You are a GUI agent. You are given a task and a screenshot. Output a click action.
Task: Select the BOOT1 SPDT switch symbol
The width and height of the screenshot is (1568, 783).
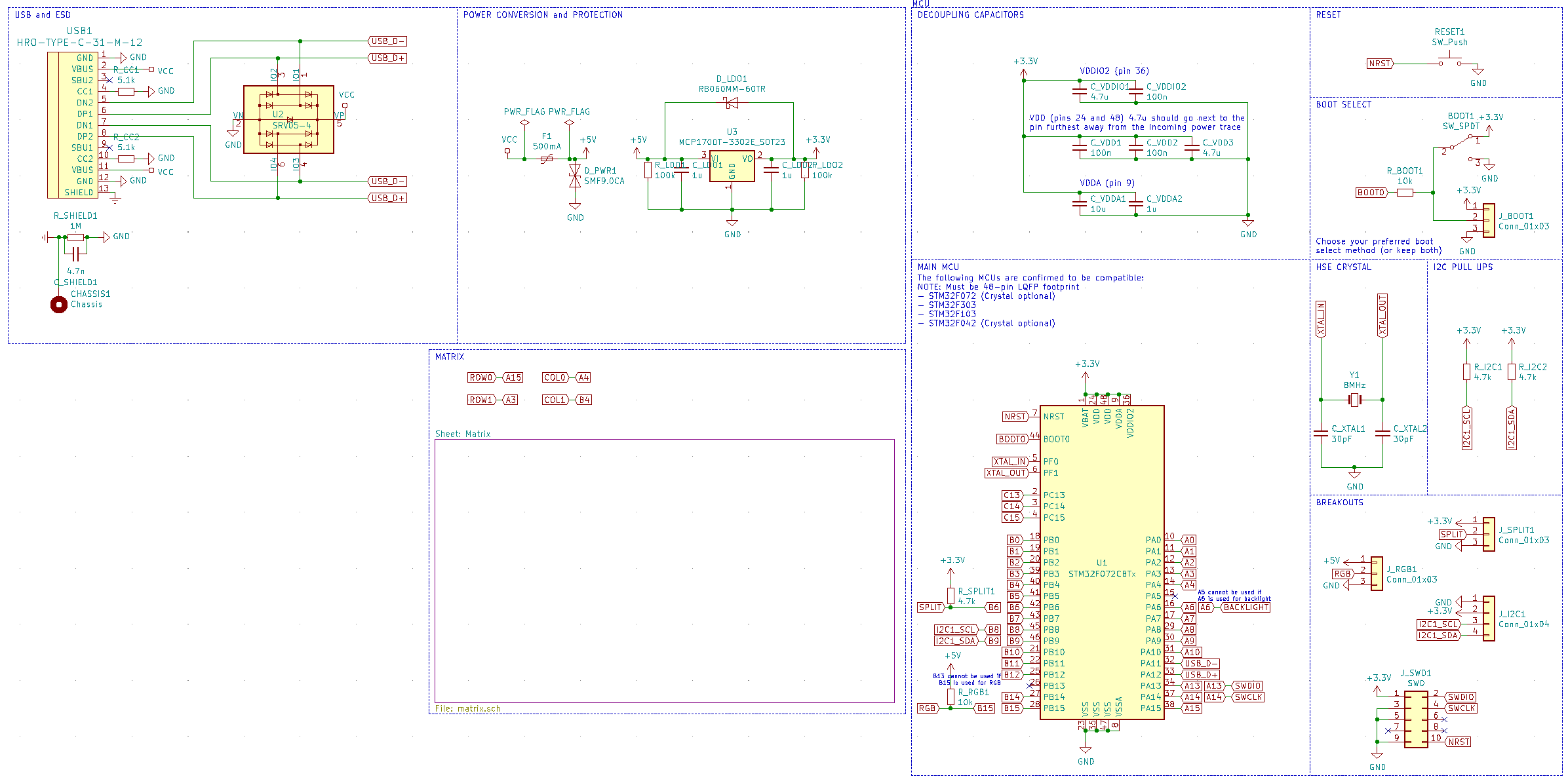coord(1462,145)
